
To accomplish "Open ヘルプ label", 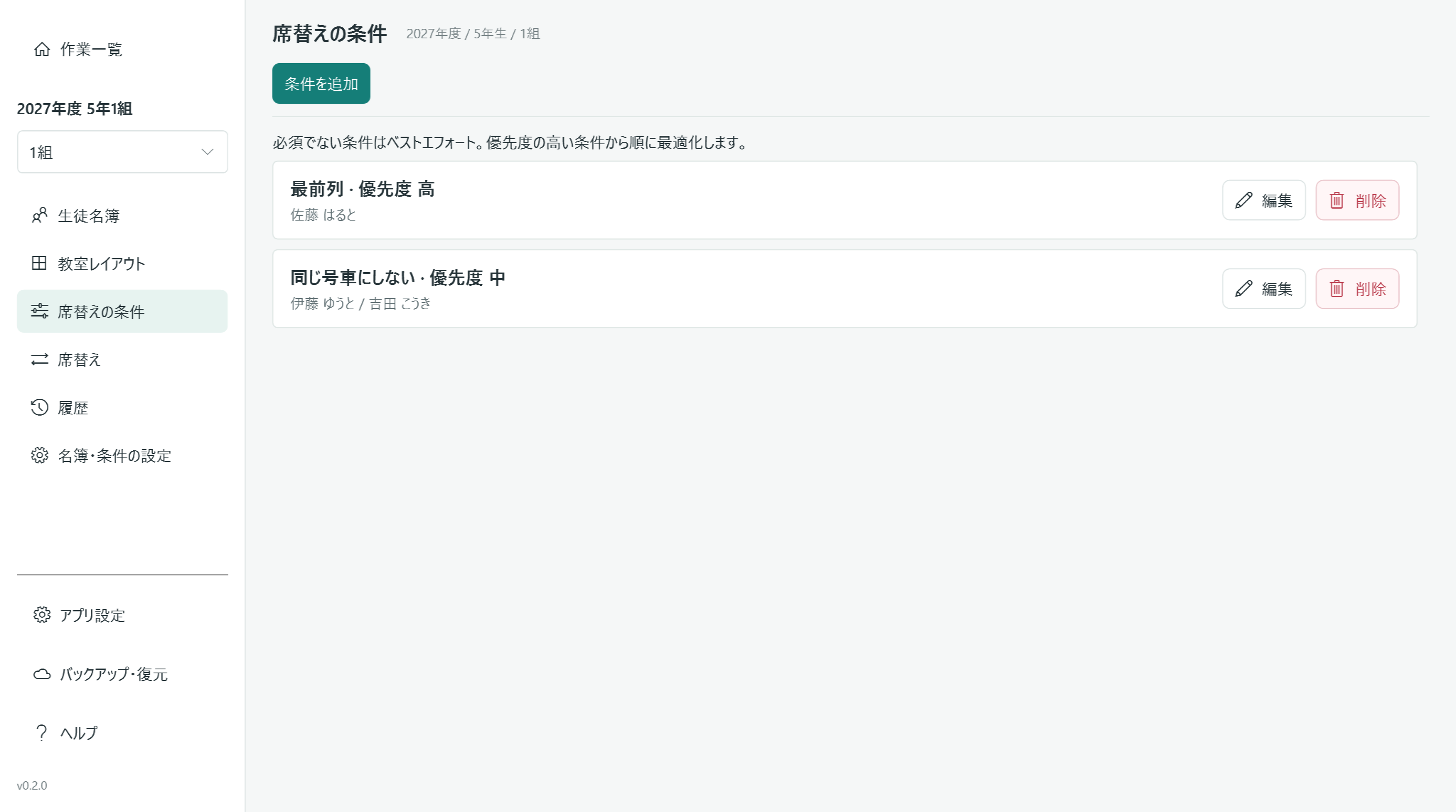I will click(x=79, y=733).
